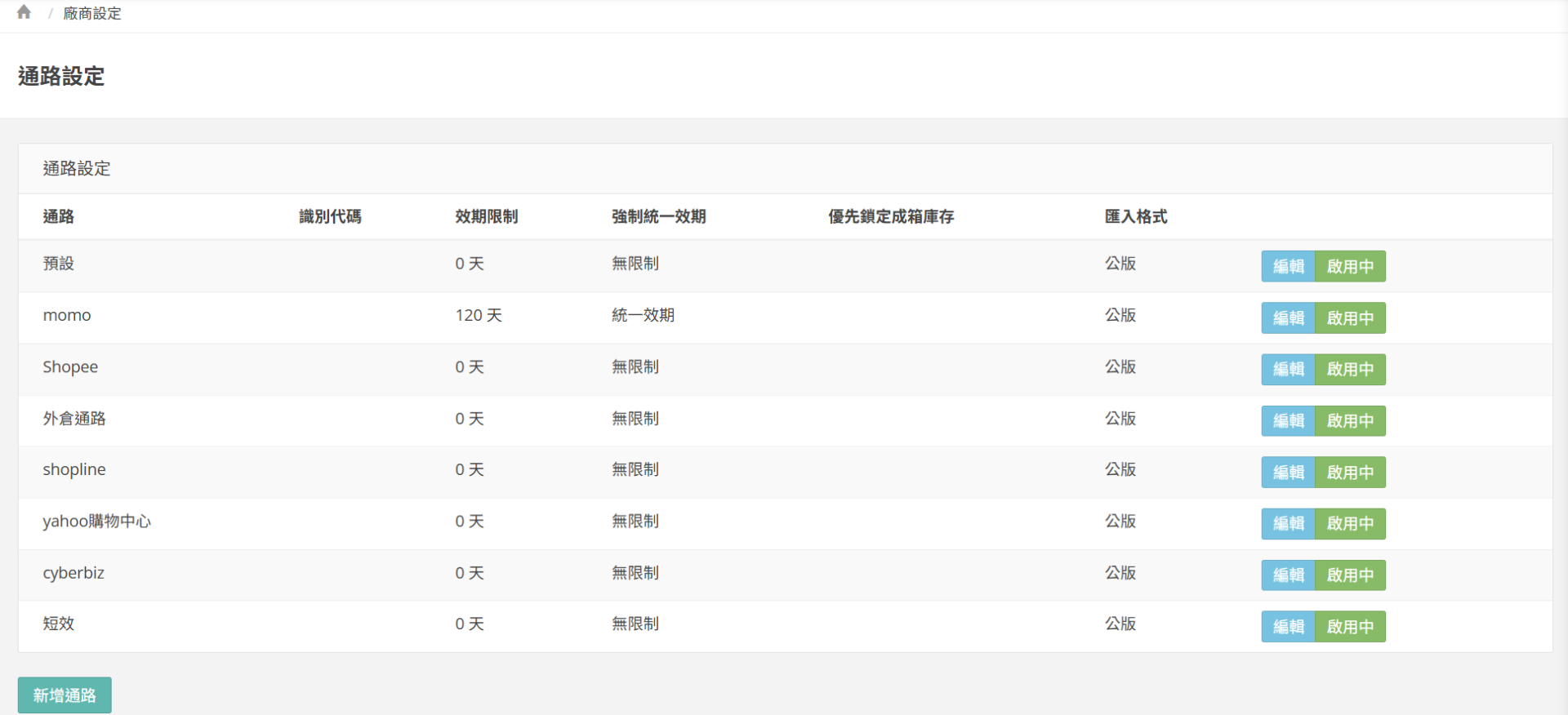Click the home icon in breadcrumb
The image size is (1568, 715).
(x=24, y=12)
